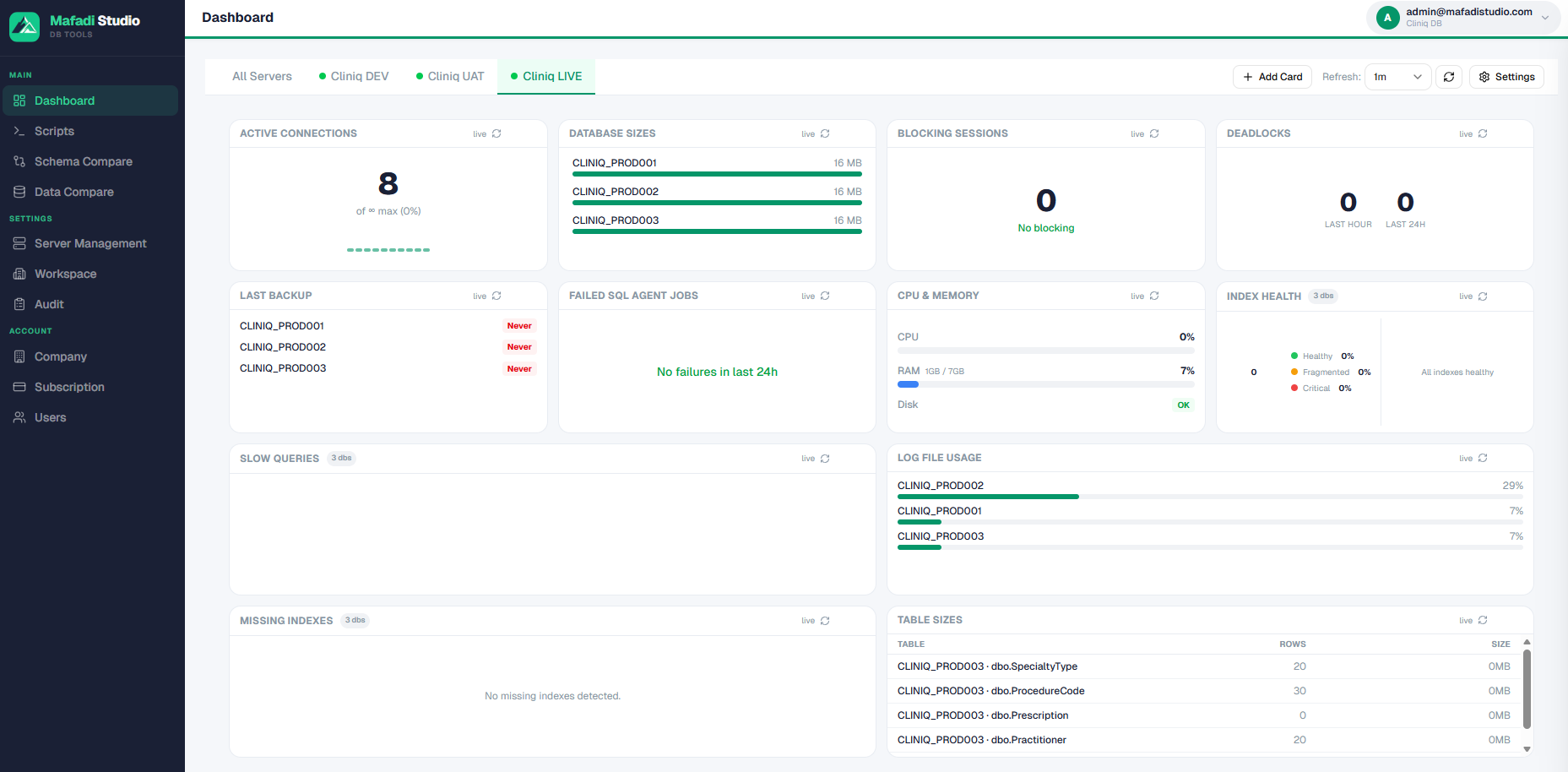The width and height of the screenshot is (1568, 772).
Task: Refresh the Active Connections card
Action: 496,133
